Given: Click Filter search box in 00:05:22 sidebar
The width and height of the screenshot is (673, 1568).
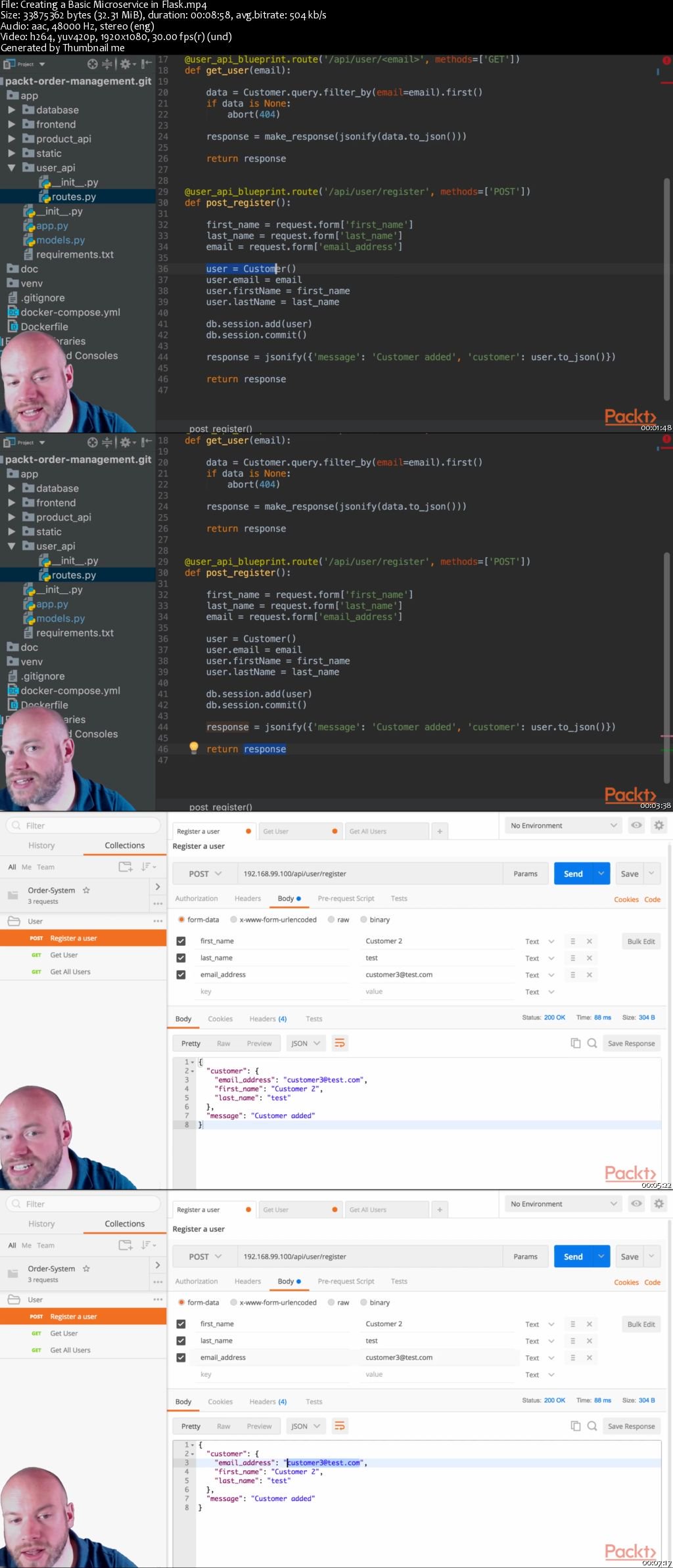Looking at the screenshot, I should (x=83, y=826).
